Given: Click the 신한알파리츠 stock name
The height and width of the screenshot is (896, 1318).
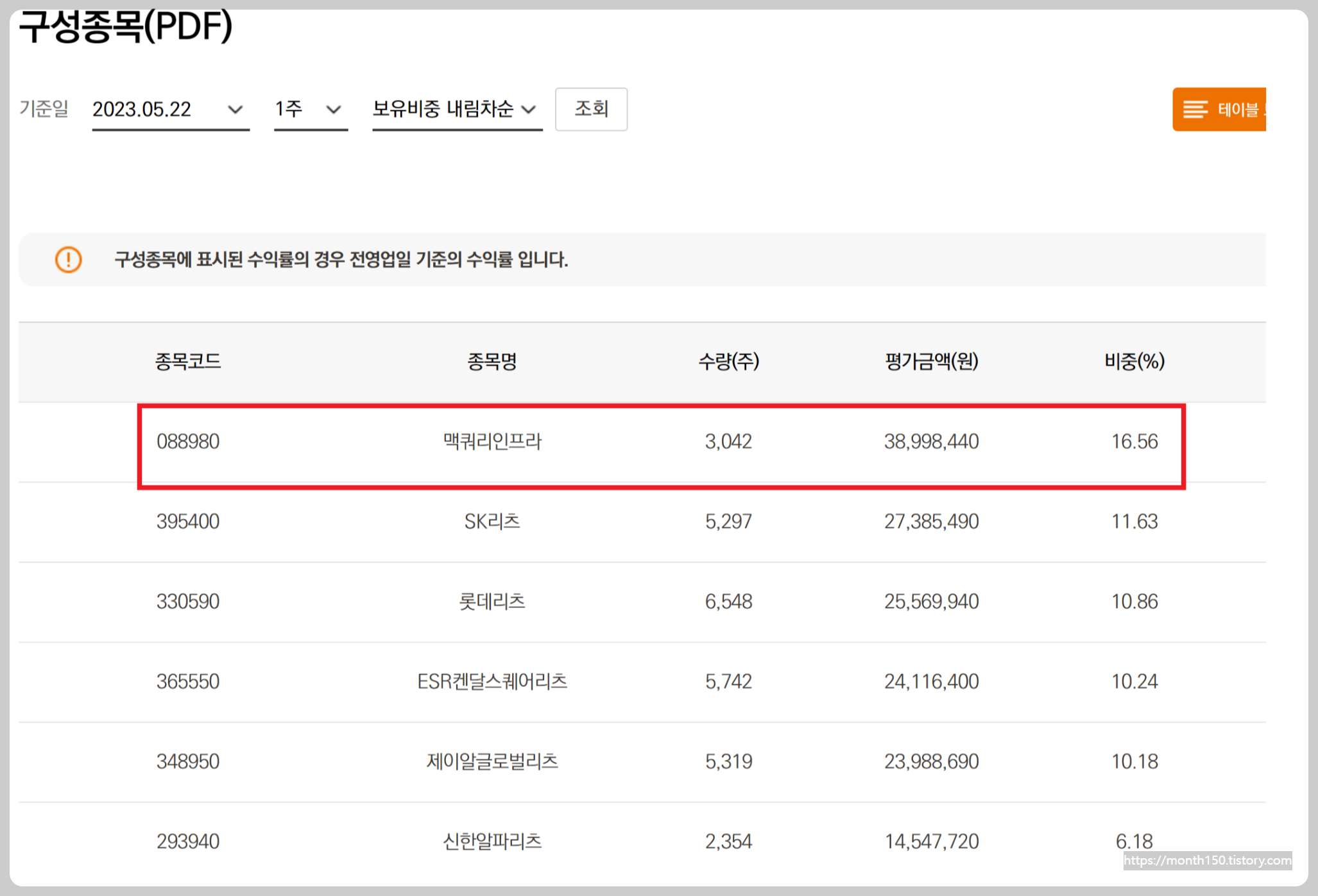Looking at the screenshot, I should [491, 841].
